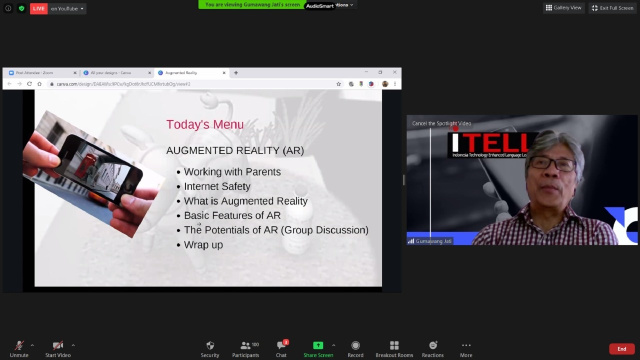640x360 pixels.
Task: Expand audio options arrow next to Unmute
Action: click(x=32, y=345)
